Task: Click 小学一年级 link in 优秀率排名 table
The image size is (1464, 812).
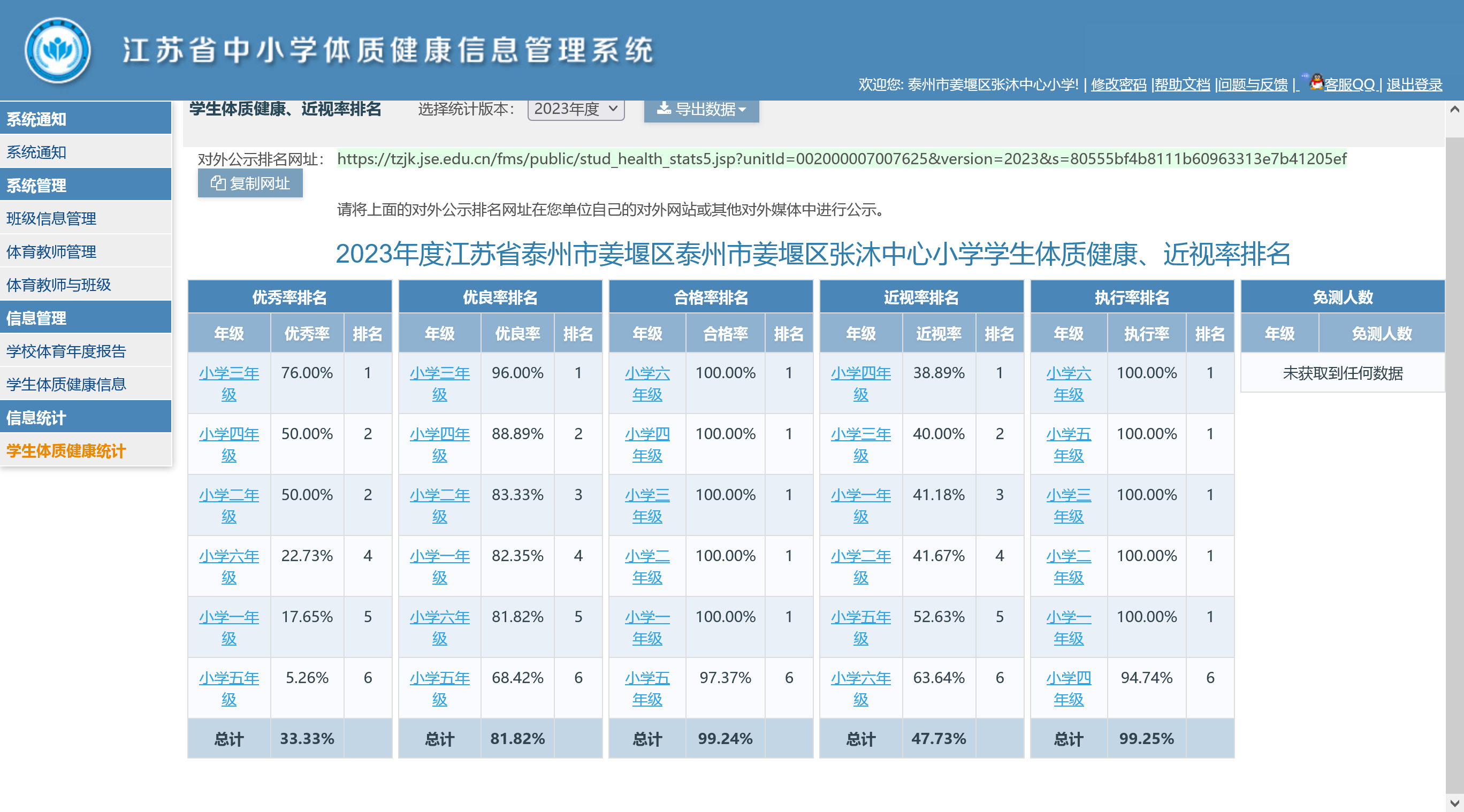Action: (x=229, y=627)
